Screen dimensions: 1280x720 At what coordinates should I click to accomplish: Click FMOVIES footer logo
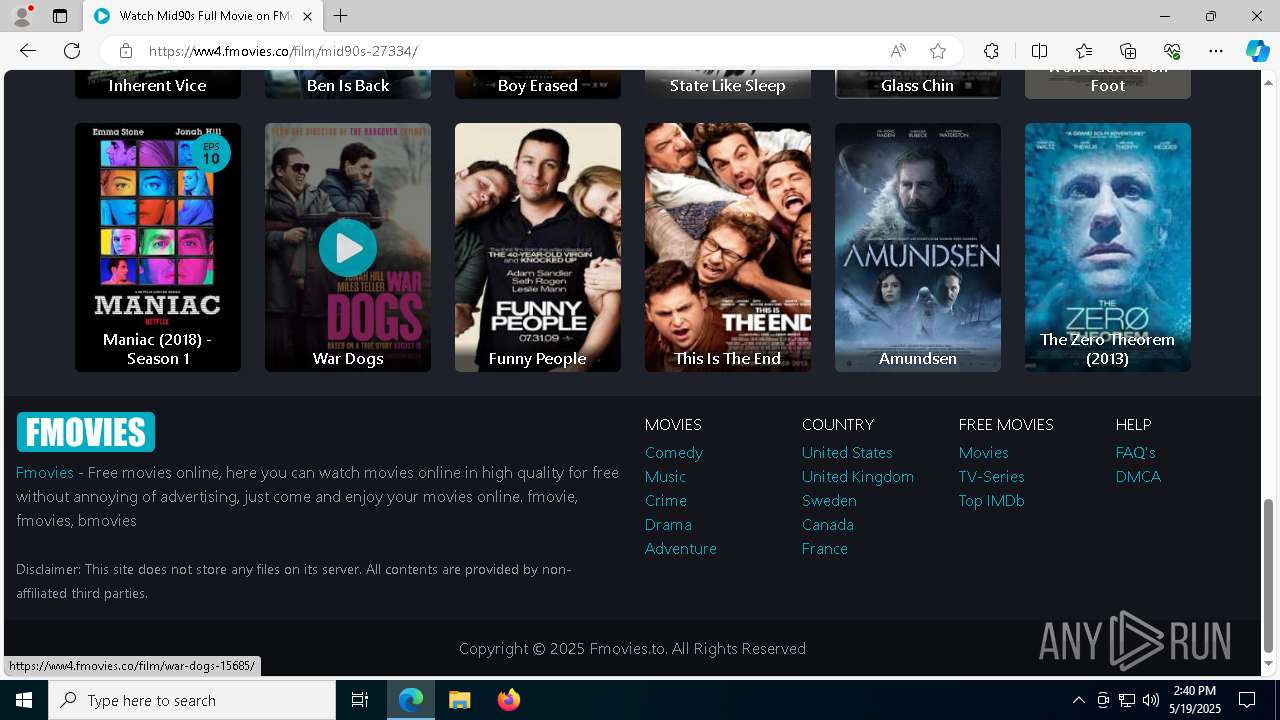(86, 432)
